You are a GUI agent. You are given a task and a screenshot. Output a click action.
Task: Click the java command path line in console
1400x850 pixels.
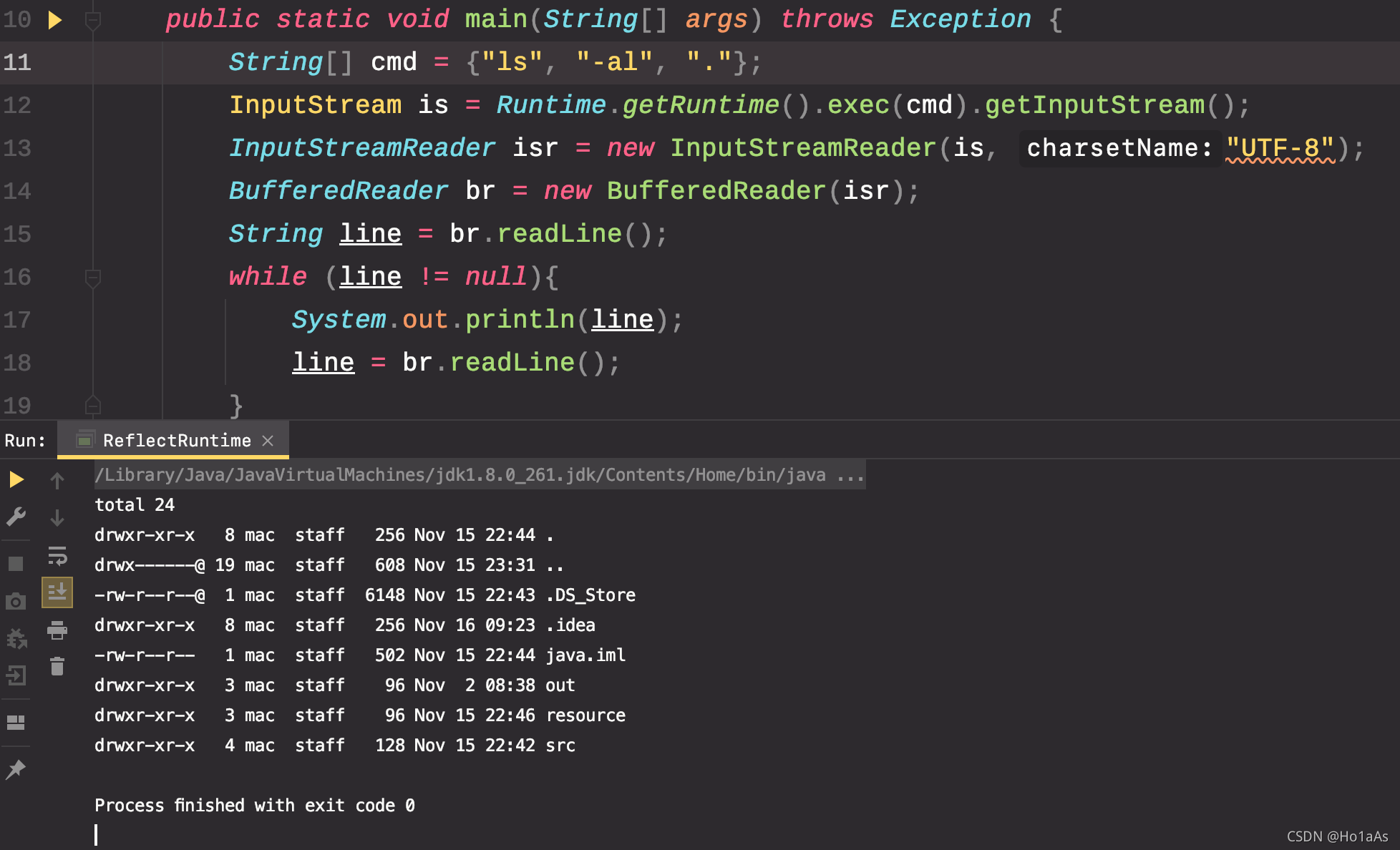pyautogui.click(x=480, y=475)
